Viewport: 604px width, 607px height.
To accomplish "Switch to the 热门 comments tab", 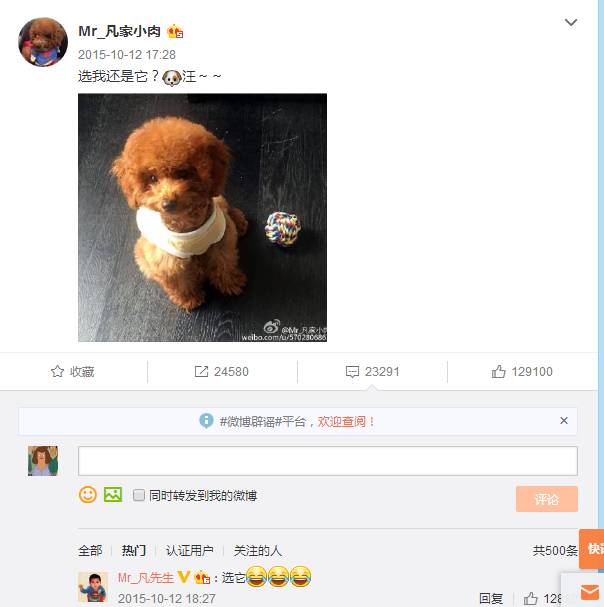I will 134,550.
